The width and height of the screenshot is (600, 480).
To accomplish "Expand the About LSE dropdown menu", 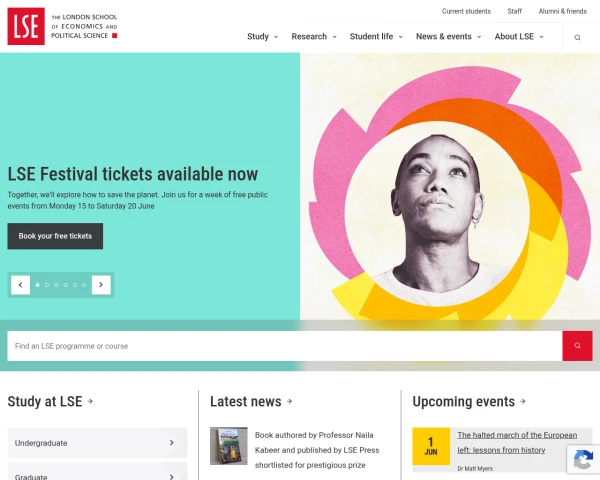I will [x=519, y=36].
